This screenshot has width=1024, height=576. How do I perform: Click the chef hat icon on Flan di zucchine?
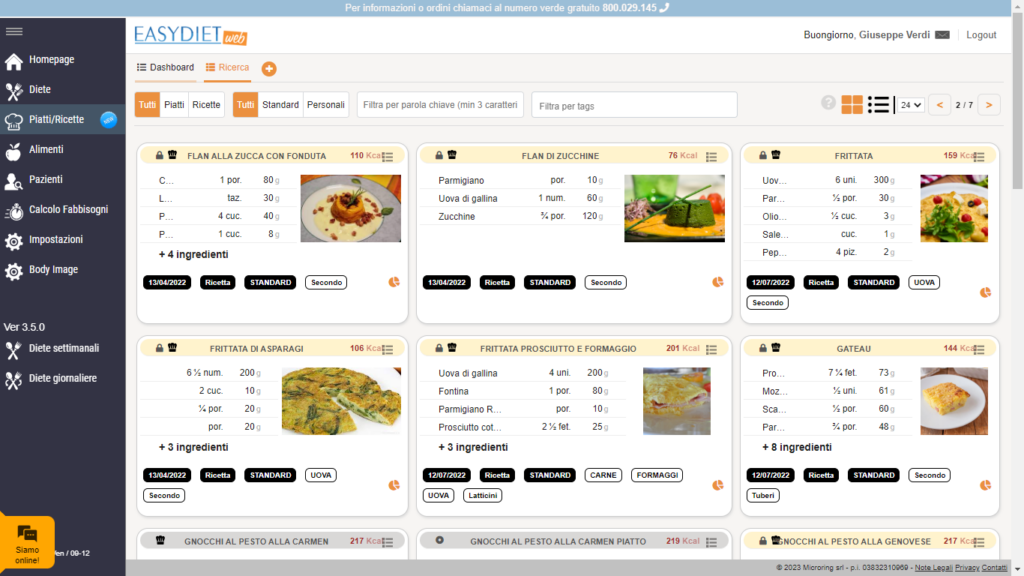(452, 155)
